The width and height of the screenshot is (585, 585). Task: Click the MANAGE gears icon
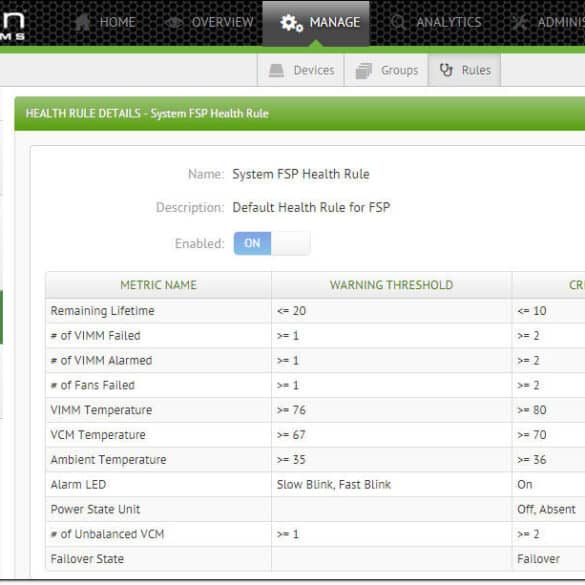pos(291,23)
